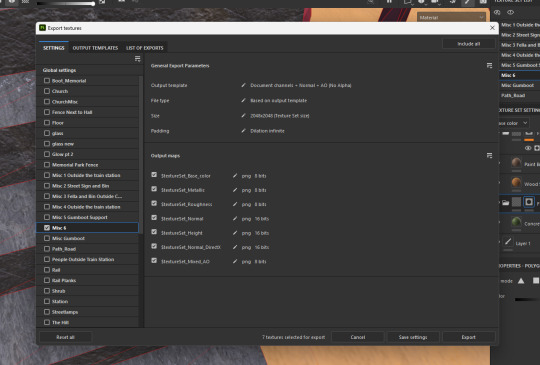Image resolution: width=540 pixels, height=365 pixels.
Task: Click the texture set list scrollbar
Action: click(x=141, y=155)
